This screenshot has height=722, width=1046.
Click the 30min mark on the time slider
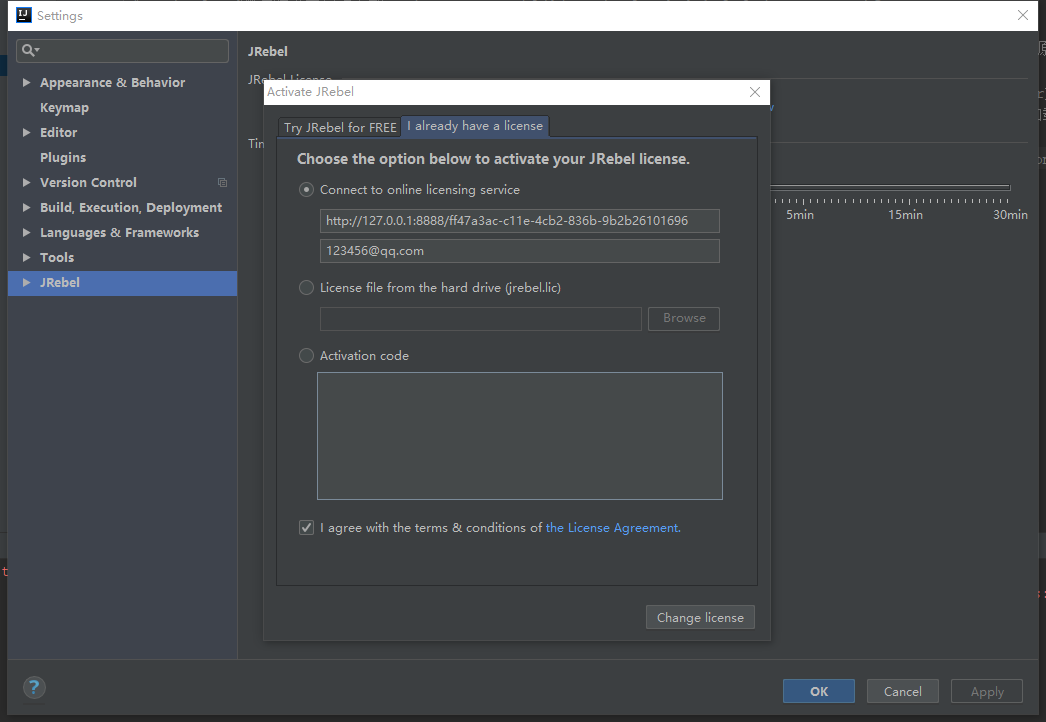point(1010,214)
